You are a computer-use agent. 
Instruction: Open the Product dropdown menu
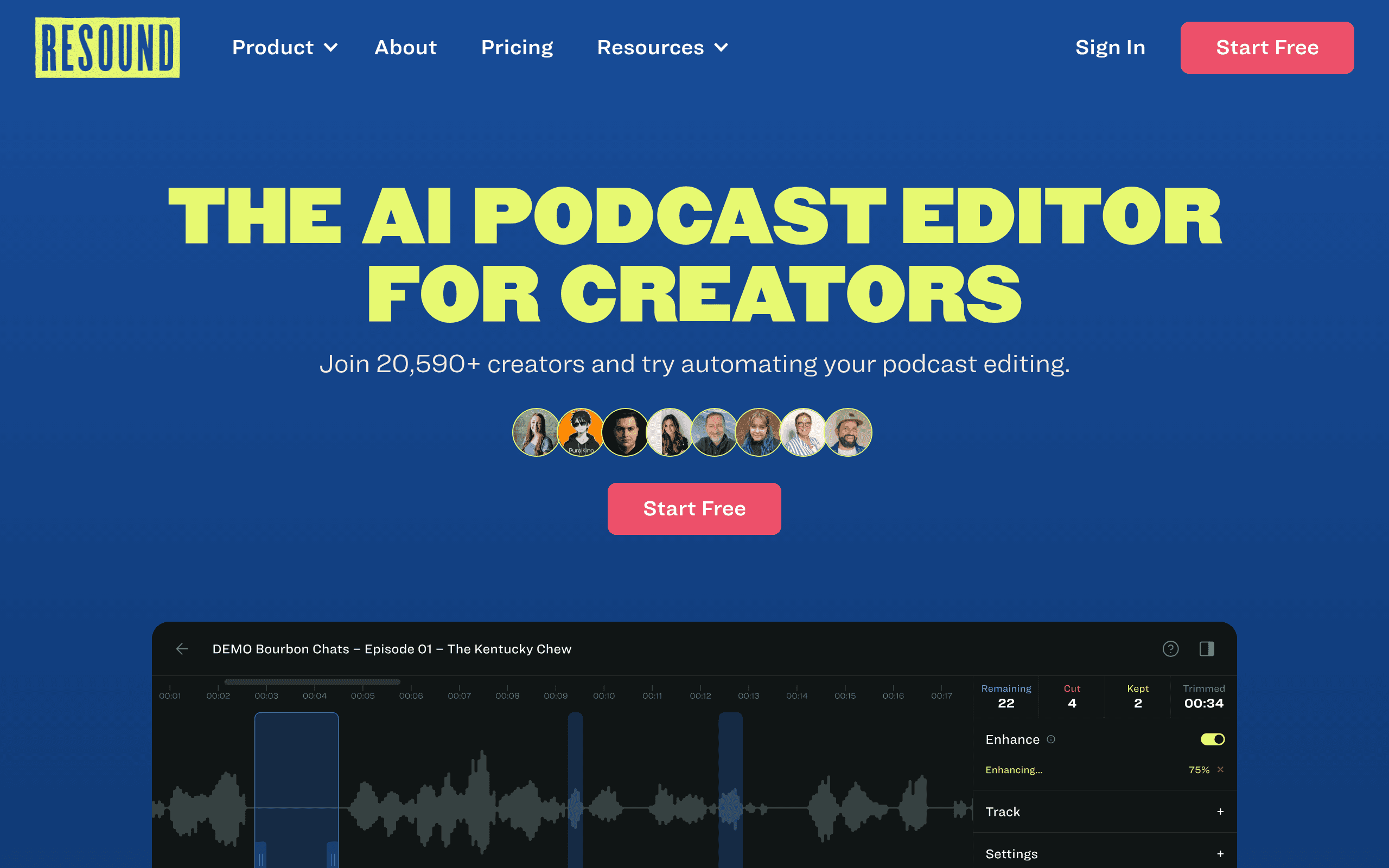pyautogui.click(x=285, y=47)
